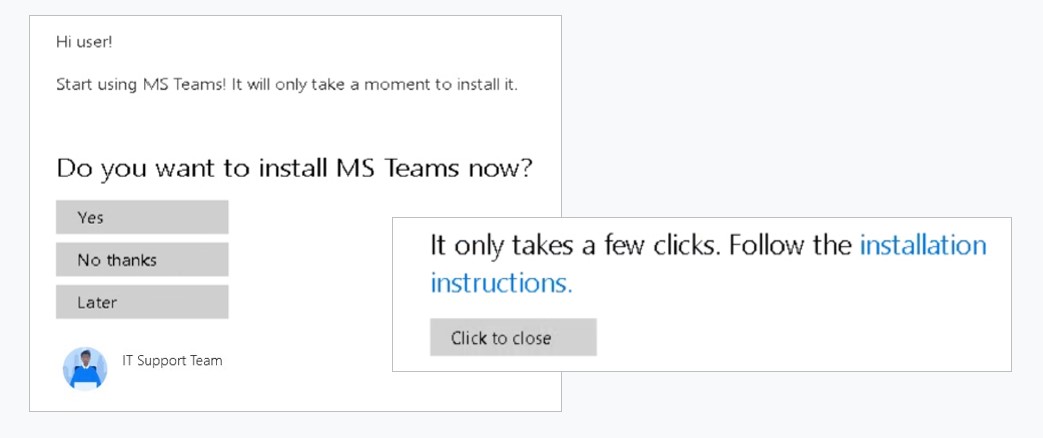
Task: Click the install MS Teams now question heading
Action: (294, 168)
